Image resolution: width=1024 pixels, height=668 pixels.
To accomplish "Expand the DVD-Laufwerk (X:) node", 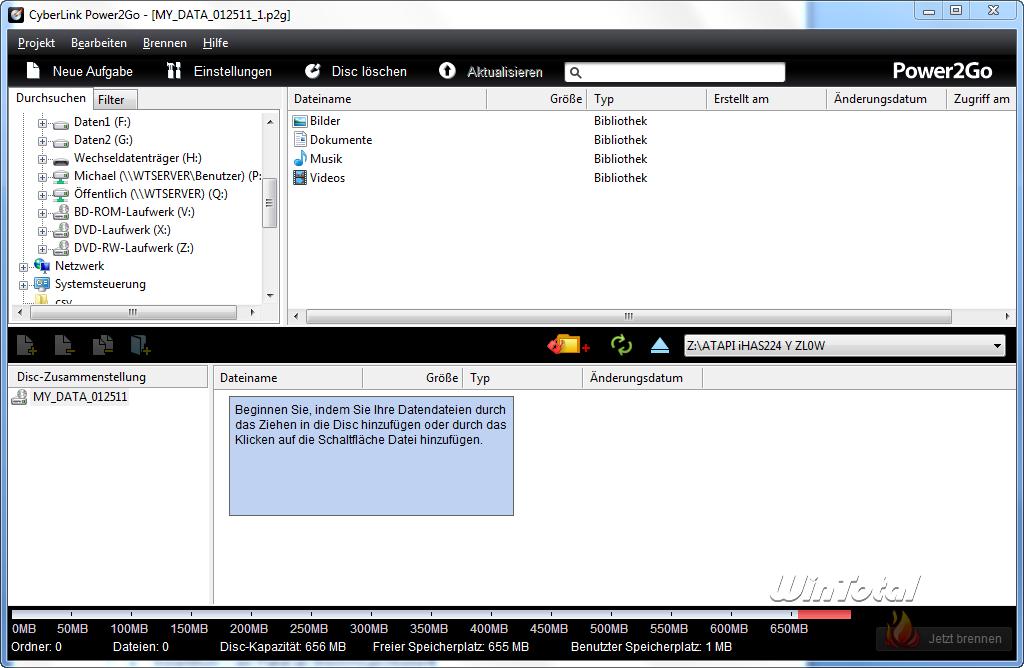I will [x=42, y=231].
